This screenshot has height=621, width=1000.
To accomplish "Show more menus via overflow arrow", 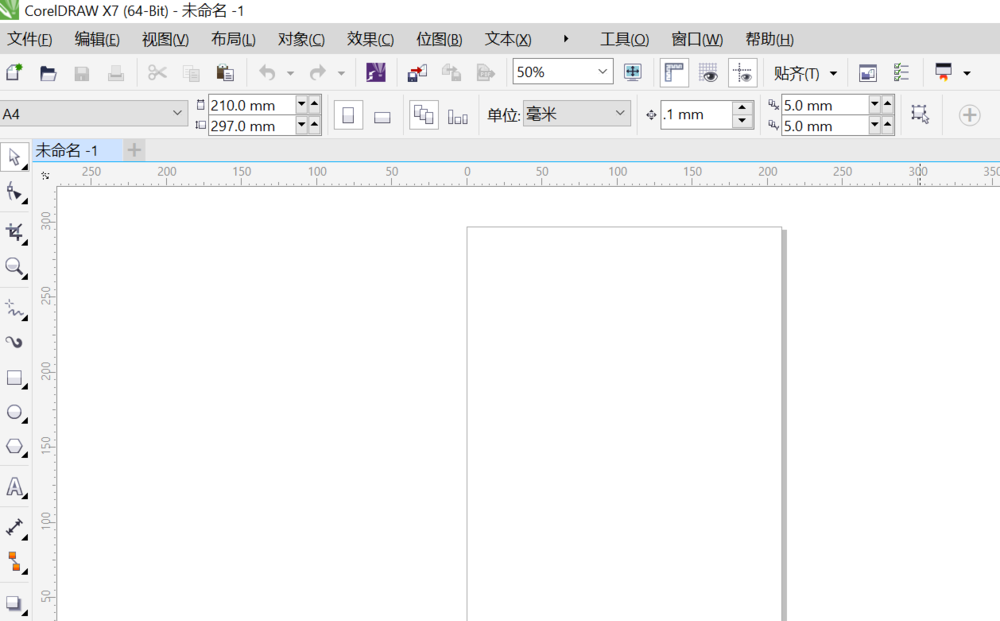I will click(x=566, y=39).
